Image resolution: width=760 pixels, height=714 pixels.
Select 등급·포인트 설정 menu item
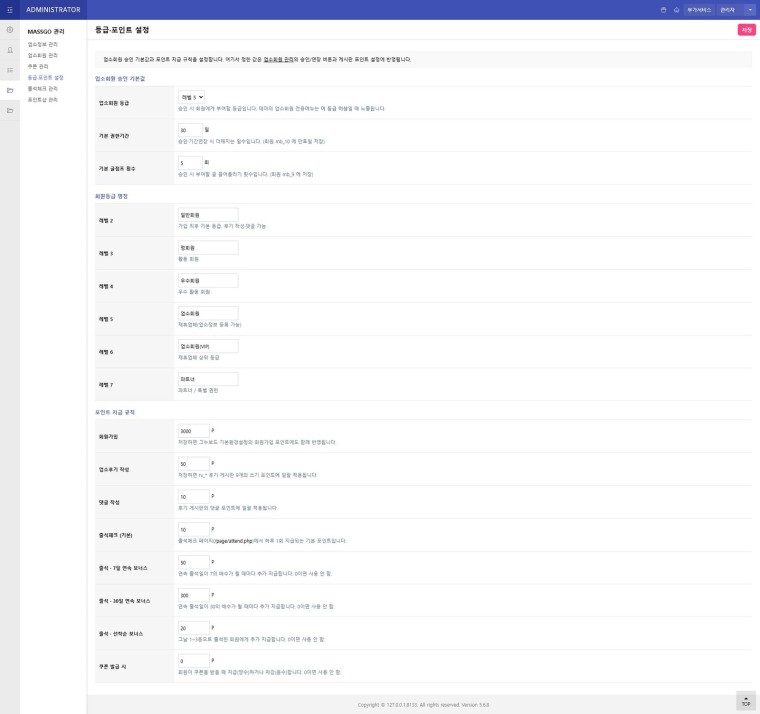click(46, 78)
